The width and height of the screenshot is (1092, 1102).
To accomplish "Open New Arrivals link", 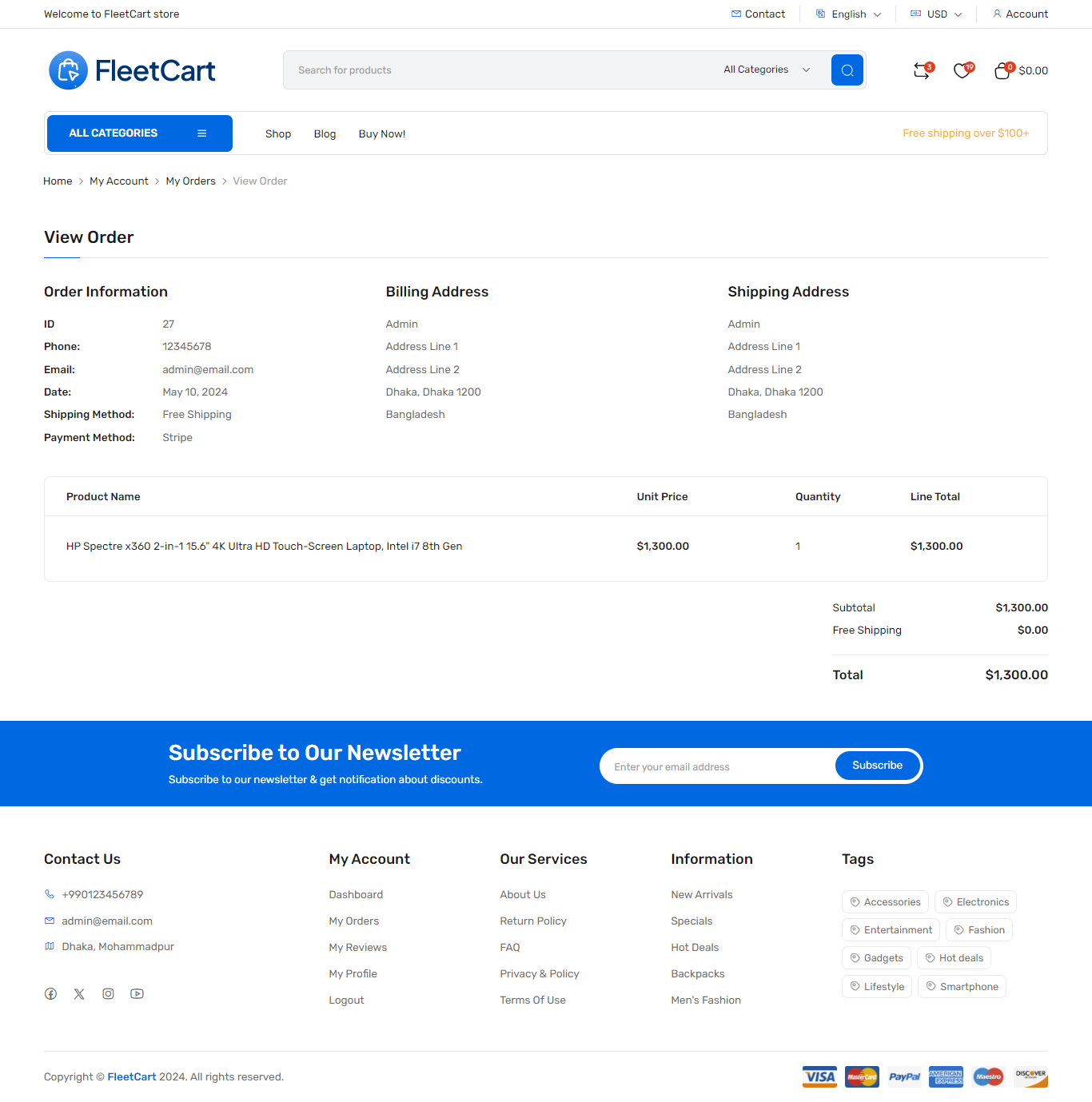I will (702, 895).
